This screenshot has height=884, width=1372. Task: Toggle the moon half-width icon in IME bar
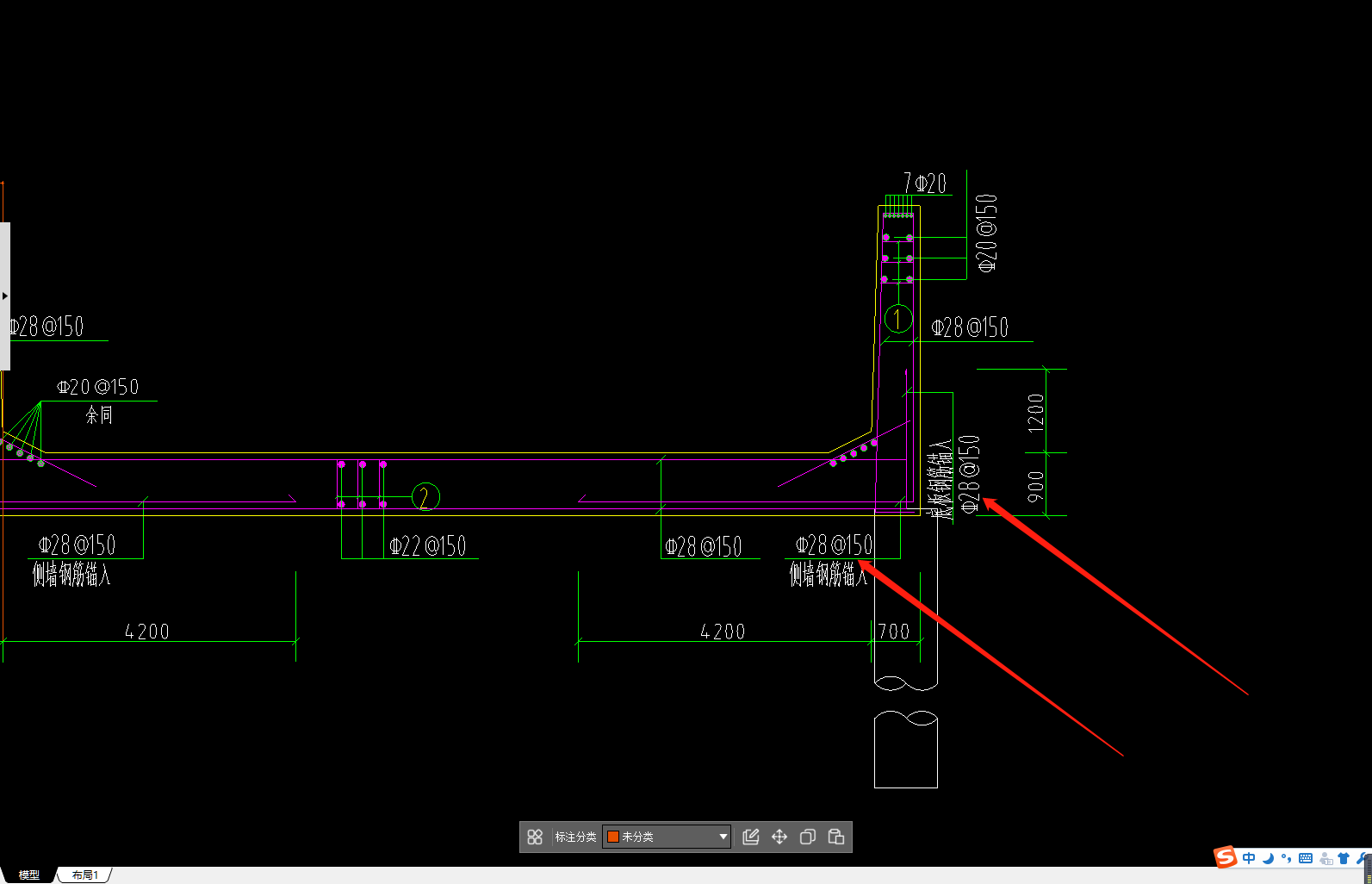click(x=1269, y=858)
